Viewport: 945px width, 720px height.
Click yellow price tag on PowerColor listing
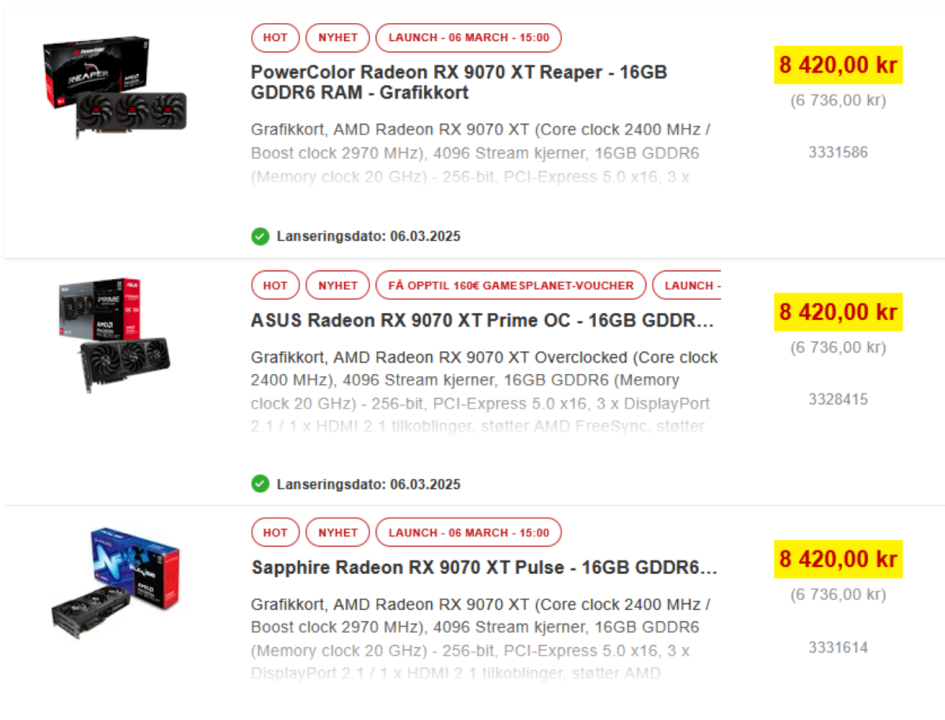(x=838, y=65)
